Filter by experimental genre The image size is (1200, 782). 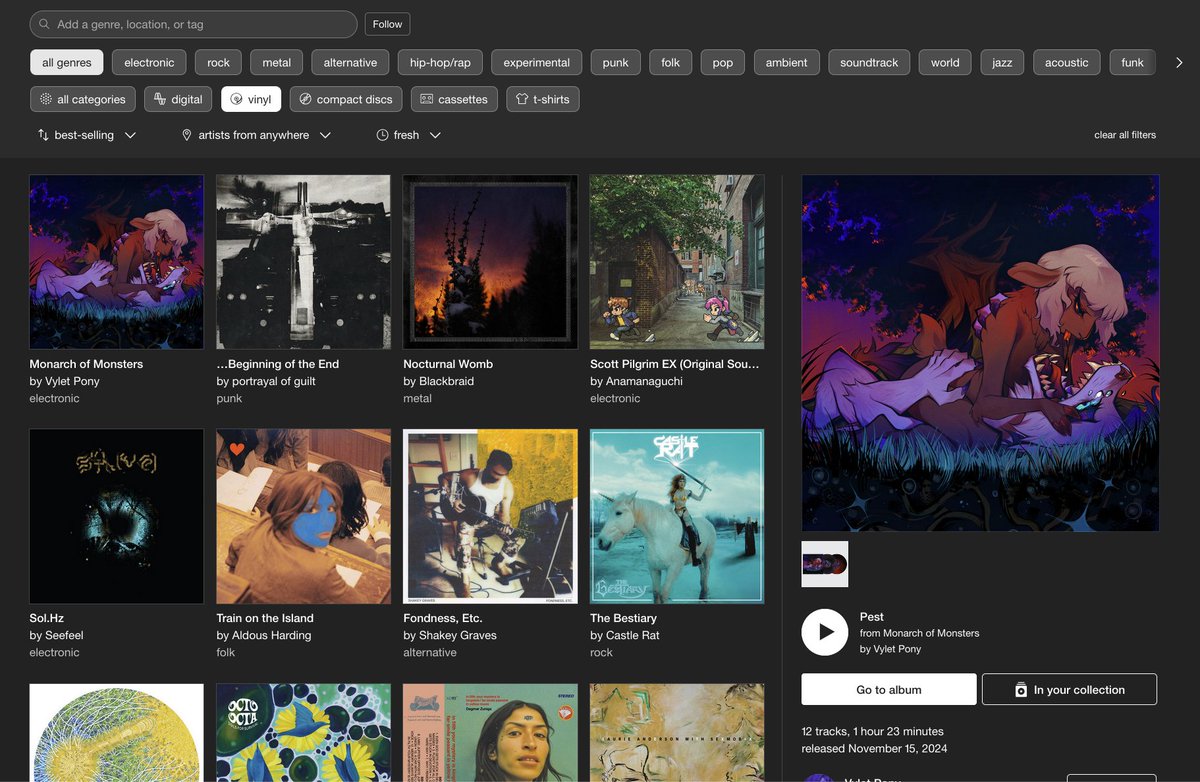[x=537, y=62]
